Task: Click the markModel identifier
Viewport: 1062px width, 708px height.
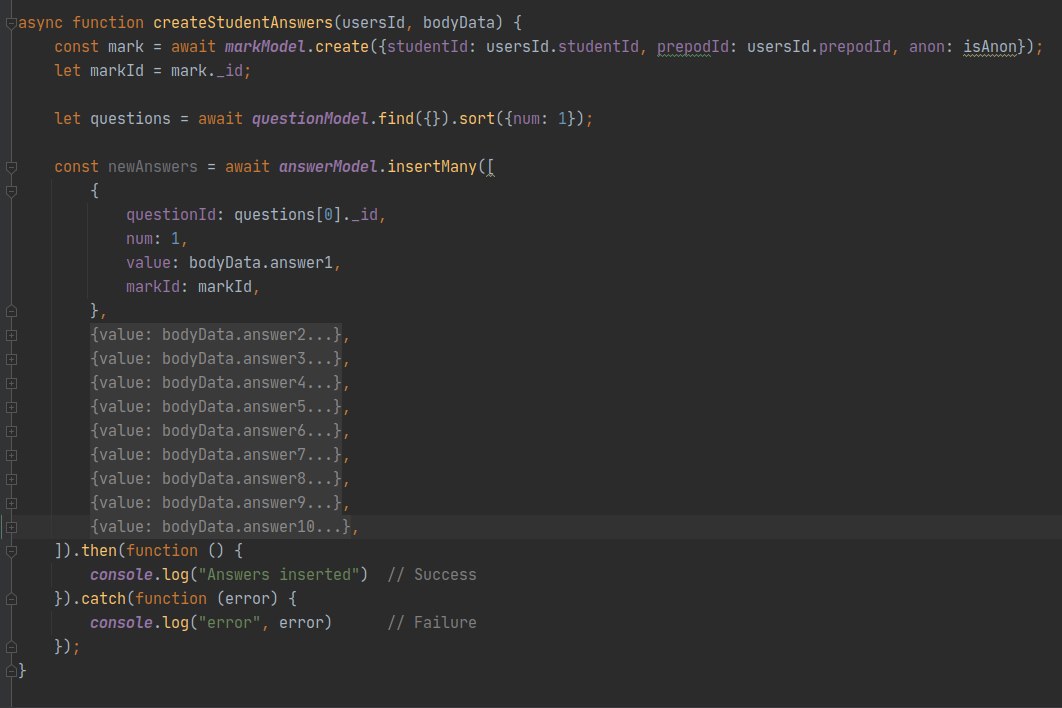Action: tap(265, 47)
